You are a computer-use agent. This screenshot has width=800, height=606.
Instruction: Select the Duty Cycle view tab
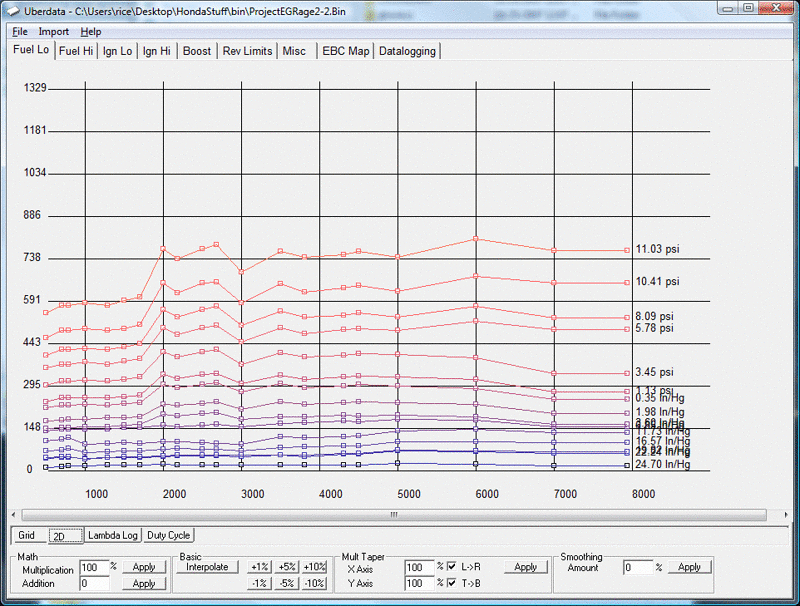(x=169, y=535)
